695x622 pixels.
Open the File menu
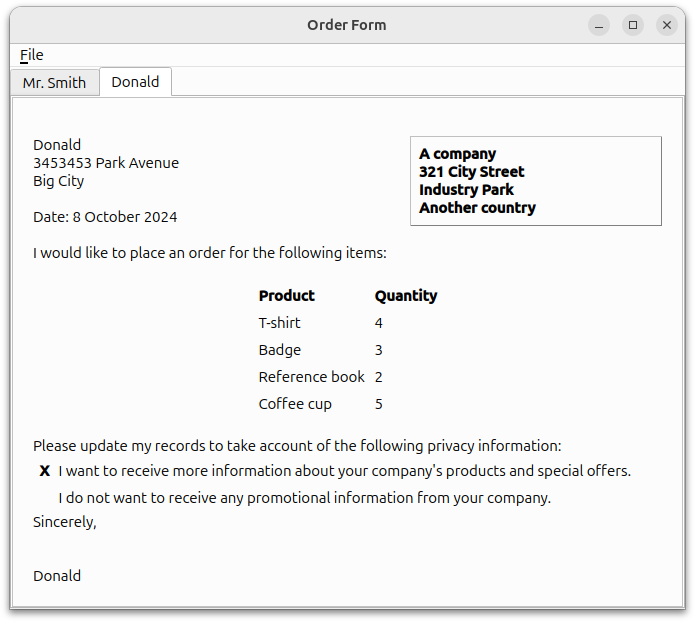31,55
